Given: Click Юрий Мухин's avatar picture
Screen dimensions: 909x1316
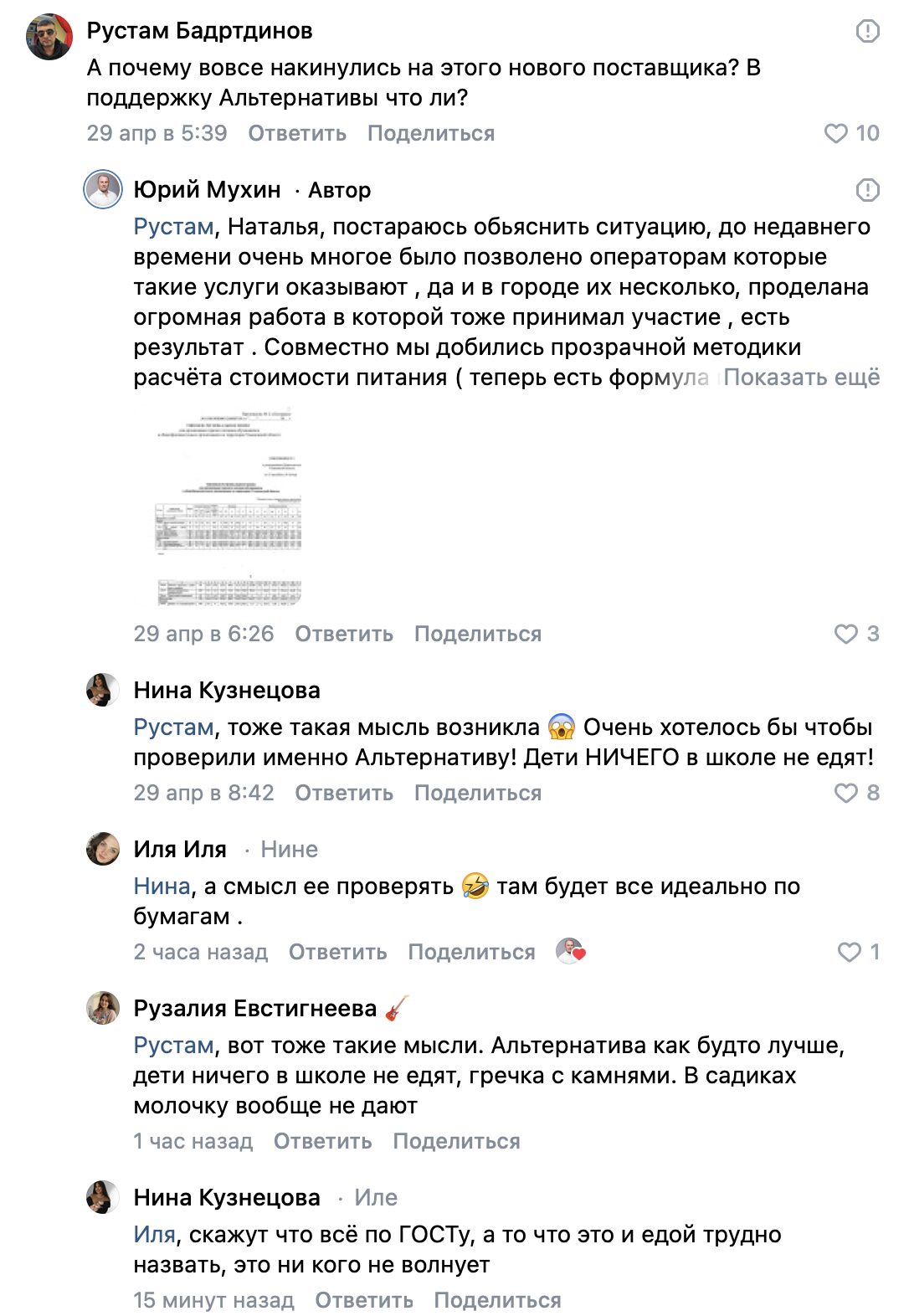Looking at the screenshot, I should pos(103,190).
